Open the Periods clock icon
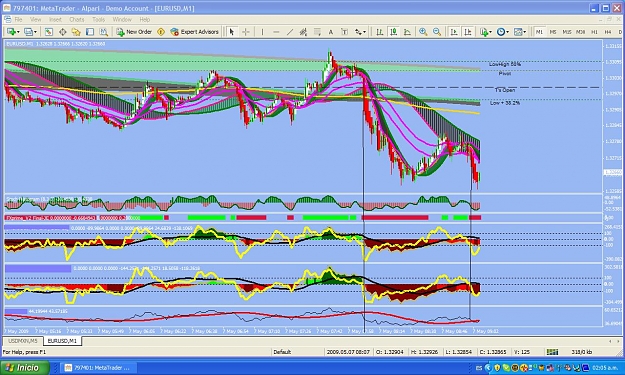Image resolution: width=625 pixels, height=375 pixels. pyautogui.click(x=501, y=32)
